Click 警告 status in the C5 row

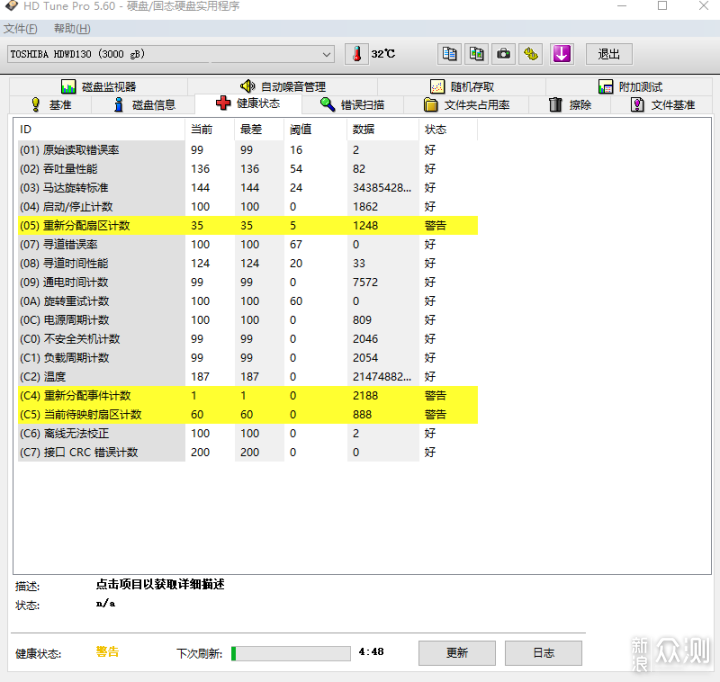pyautogui.click(x=435, y=414)
